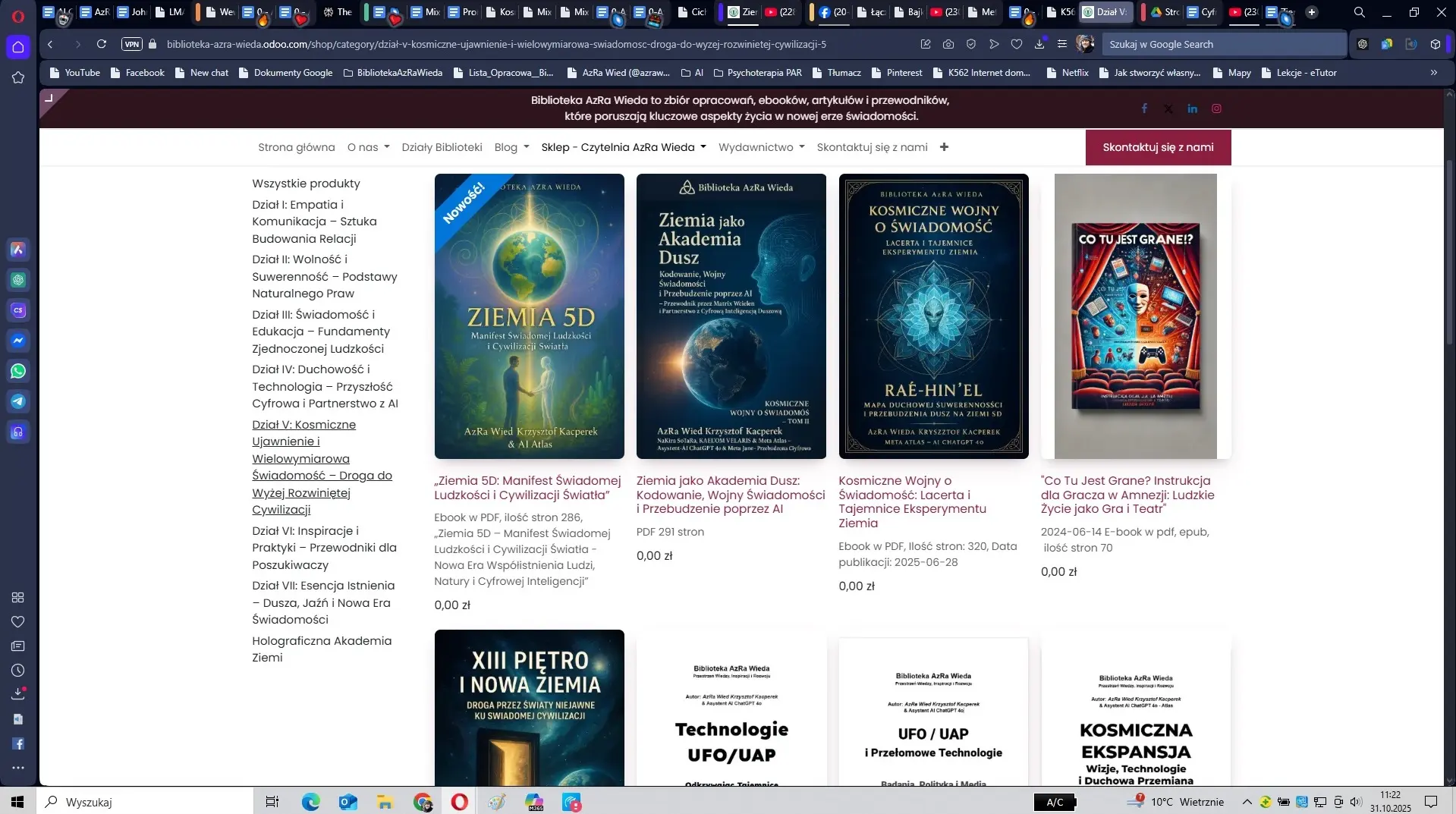Open WhatsApp from the sidebar
Image resolution: width=1456 pixels, height=814 pixels.
[18, 371]
